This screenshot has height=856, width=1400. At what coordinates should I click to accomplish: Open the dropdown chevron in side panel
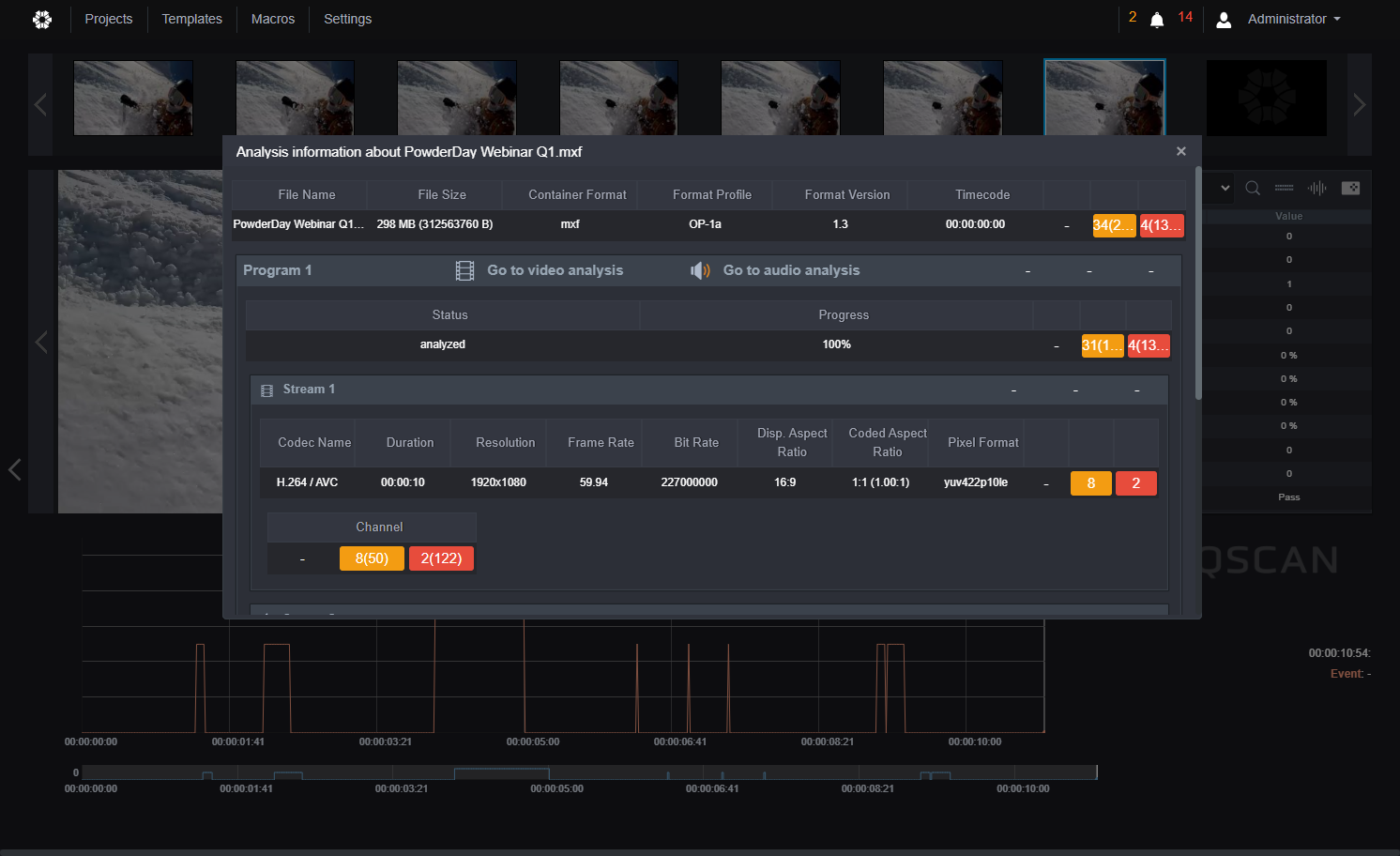coord(1225,188)
